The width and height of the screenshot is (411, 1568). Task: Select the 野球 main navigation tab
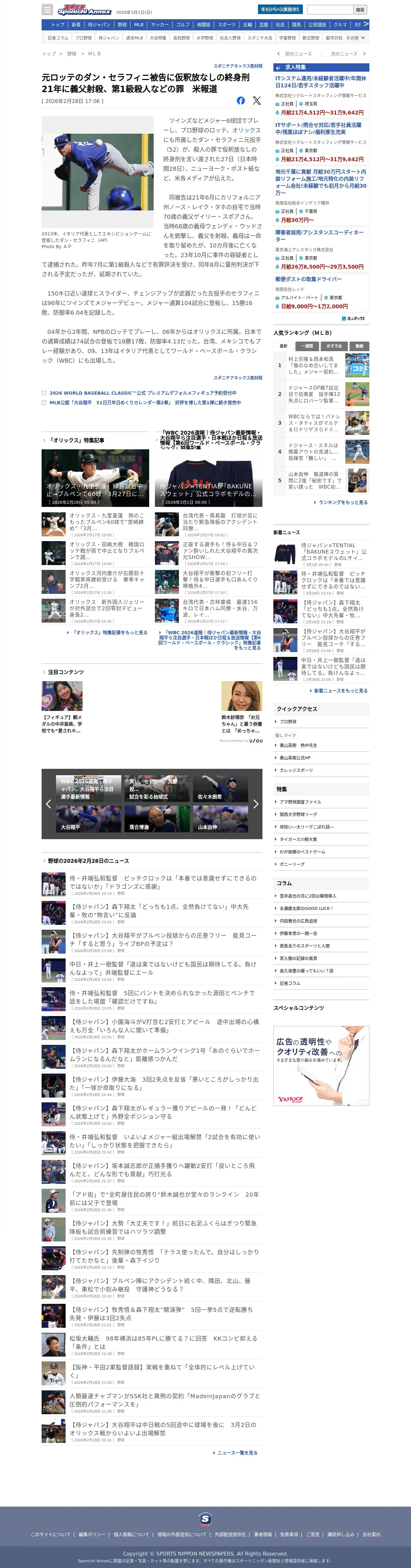point(122,25)
